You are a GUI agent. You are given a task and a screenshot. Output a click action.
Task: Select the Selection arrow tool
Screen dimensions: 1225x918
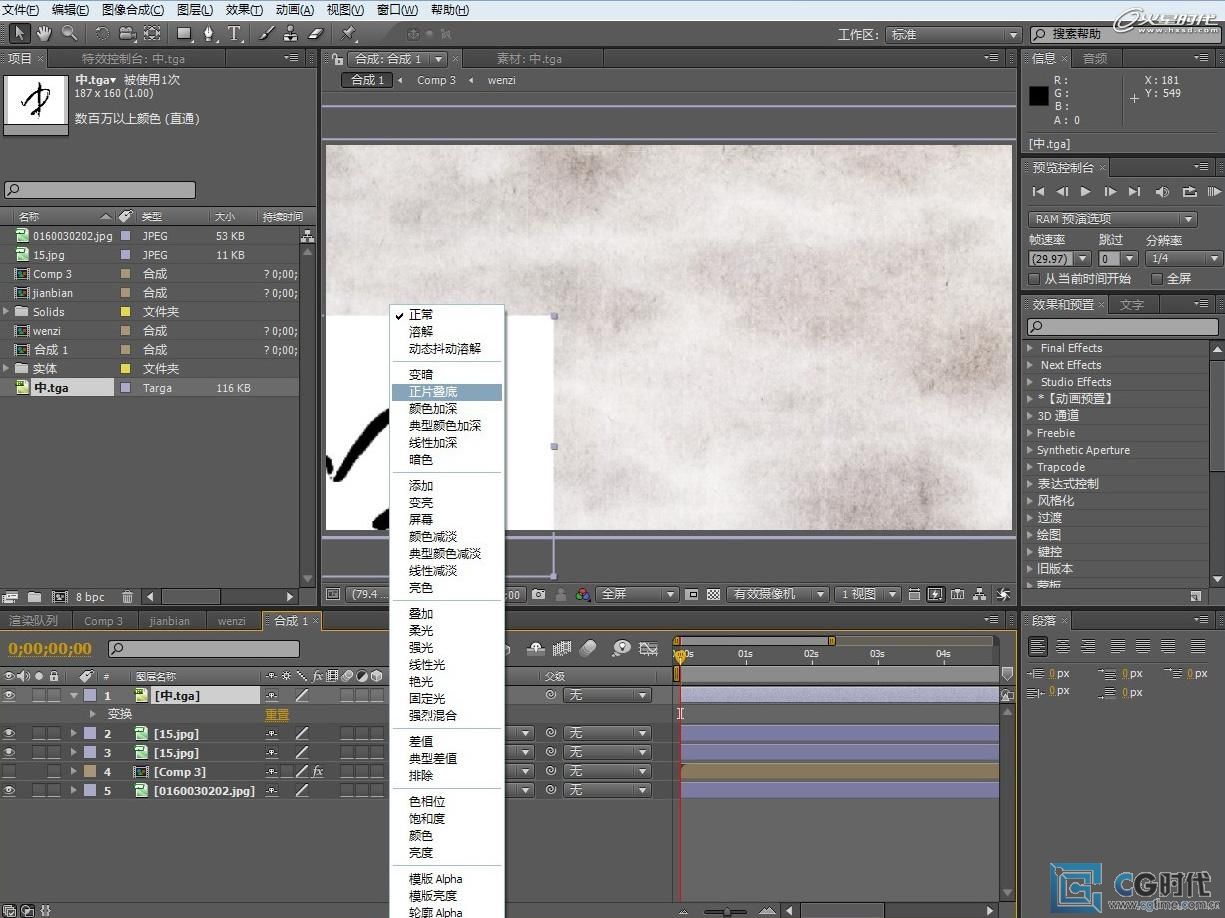[20, 34]
